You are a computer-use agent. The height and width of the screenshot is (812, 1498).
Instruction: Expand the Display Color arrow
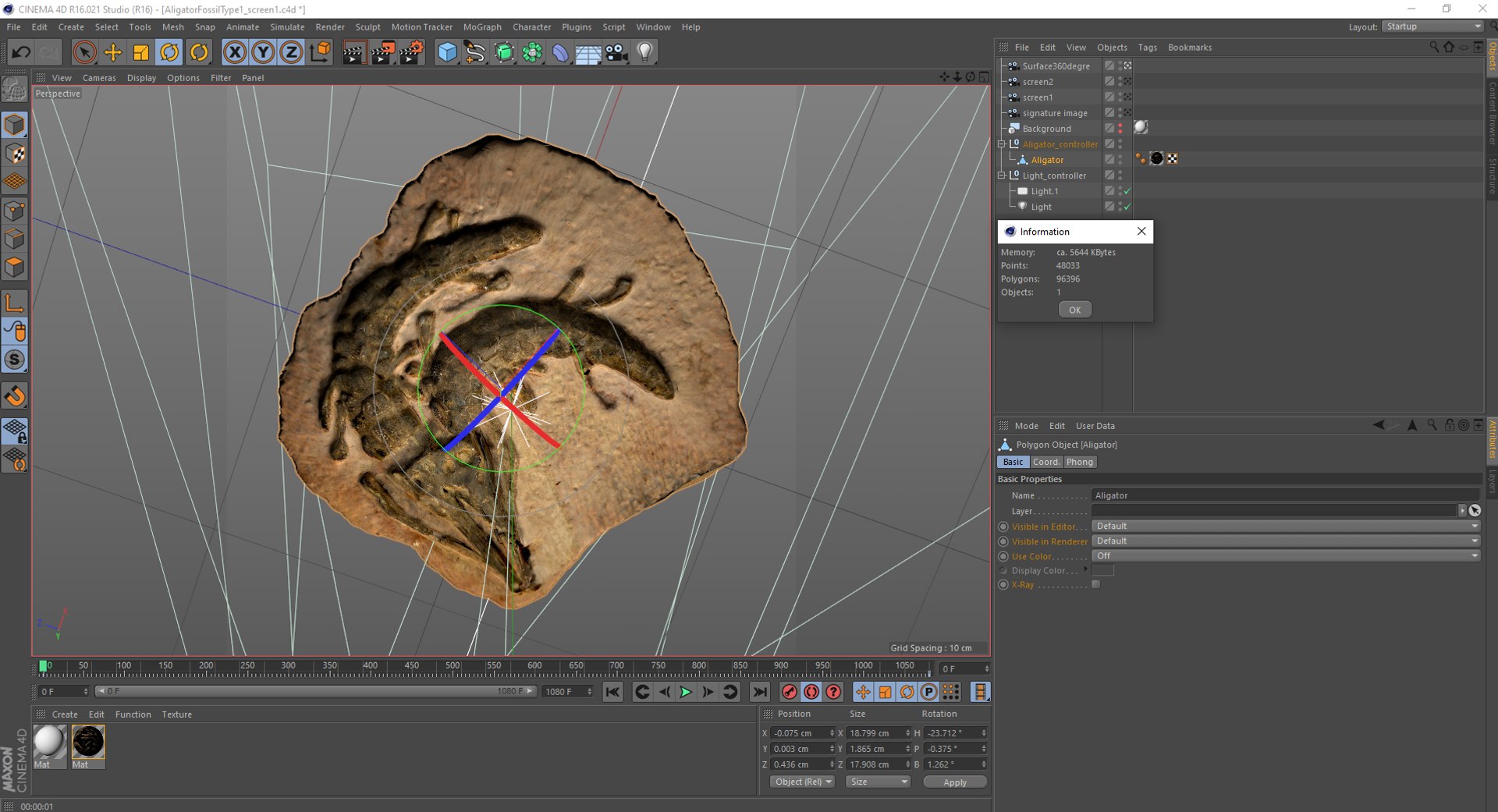coord(1085,570)
